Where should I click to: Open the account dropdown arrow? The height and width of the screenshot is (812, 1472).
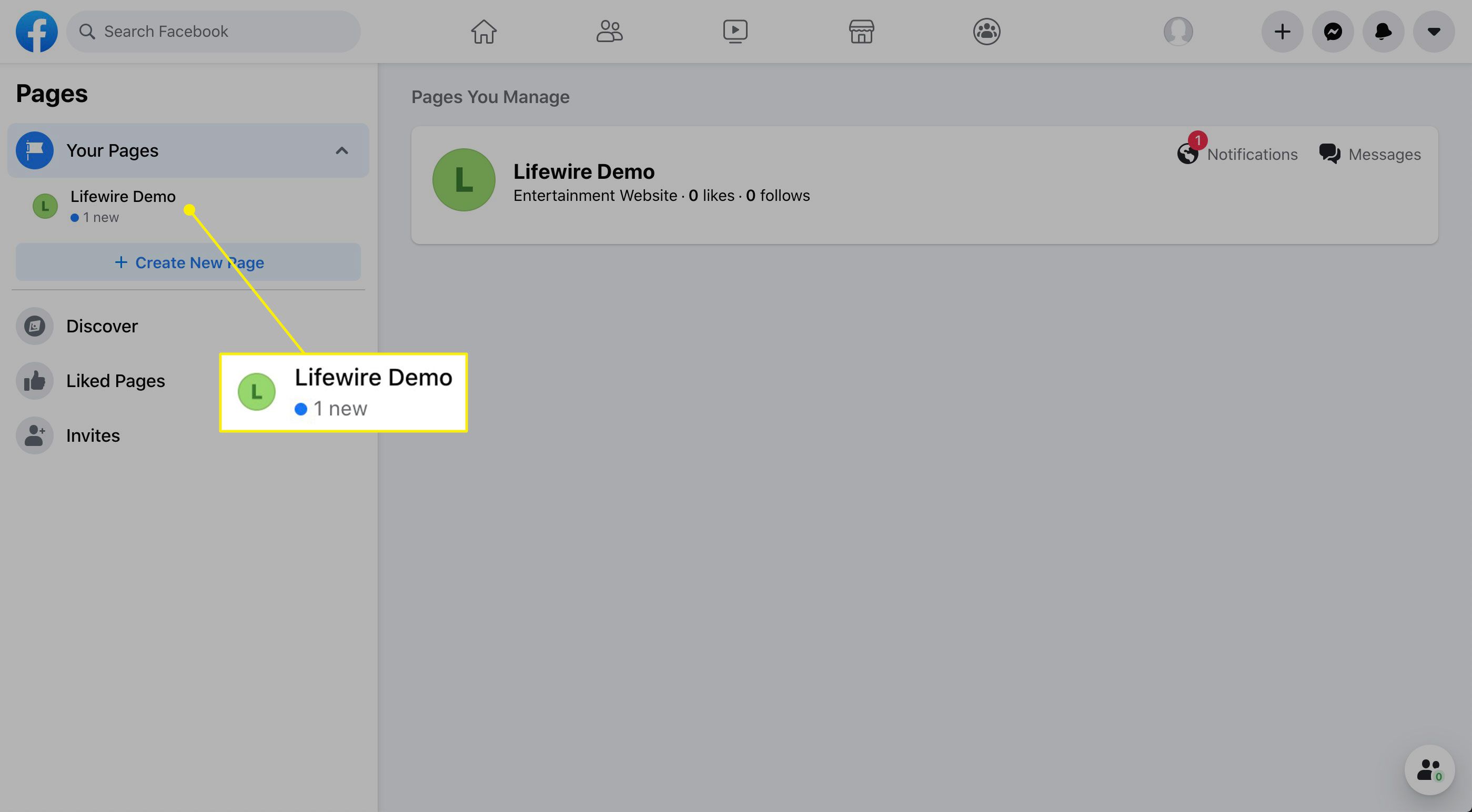[1434, 32]
